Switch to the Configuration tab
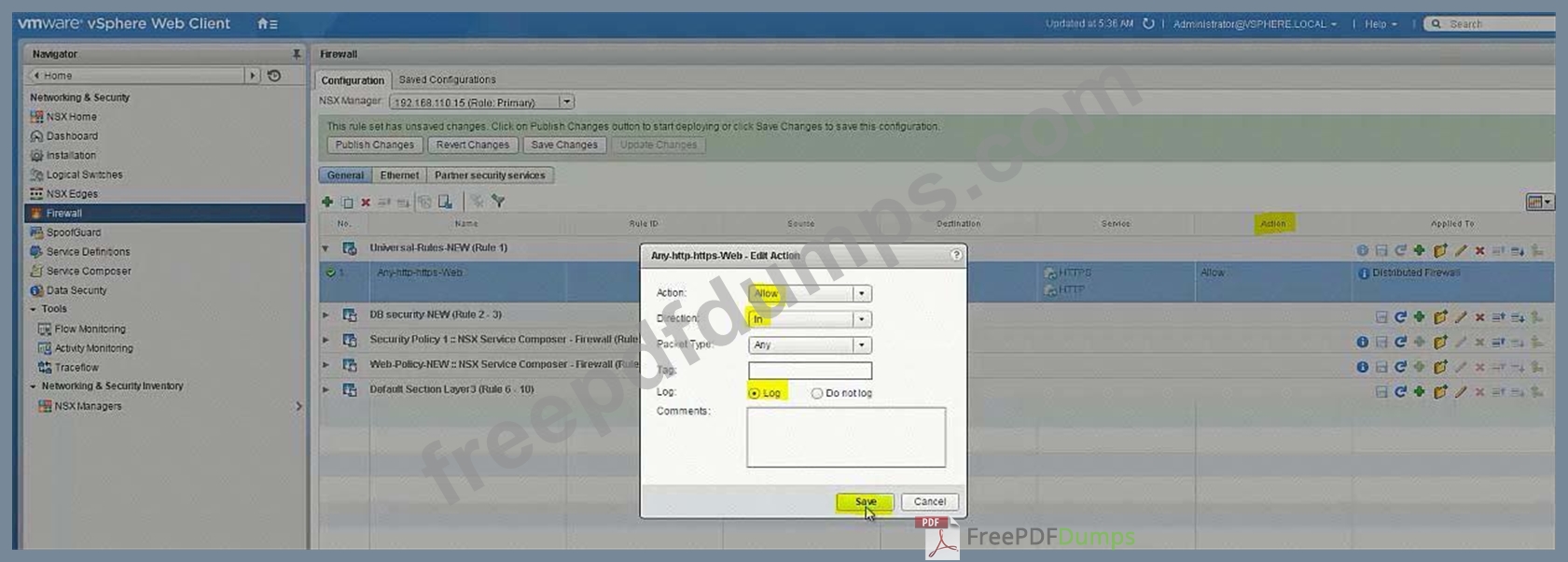The height and width of the screenshot is (562, 1568). tap(353, 80)
